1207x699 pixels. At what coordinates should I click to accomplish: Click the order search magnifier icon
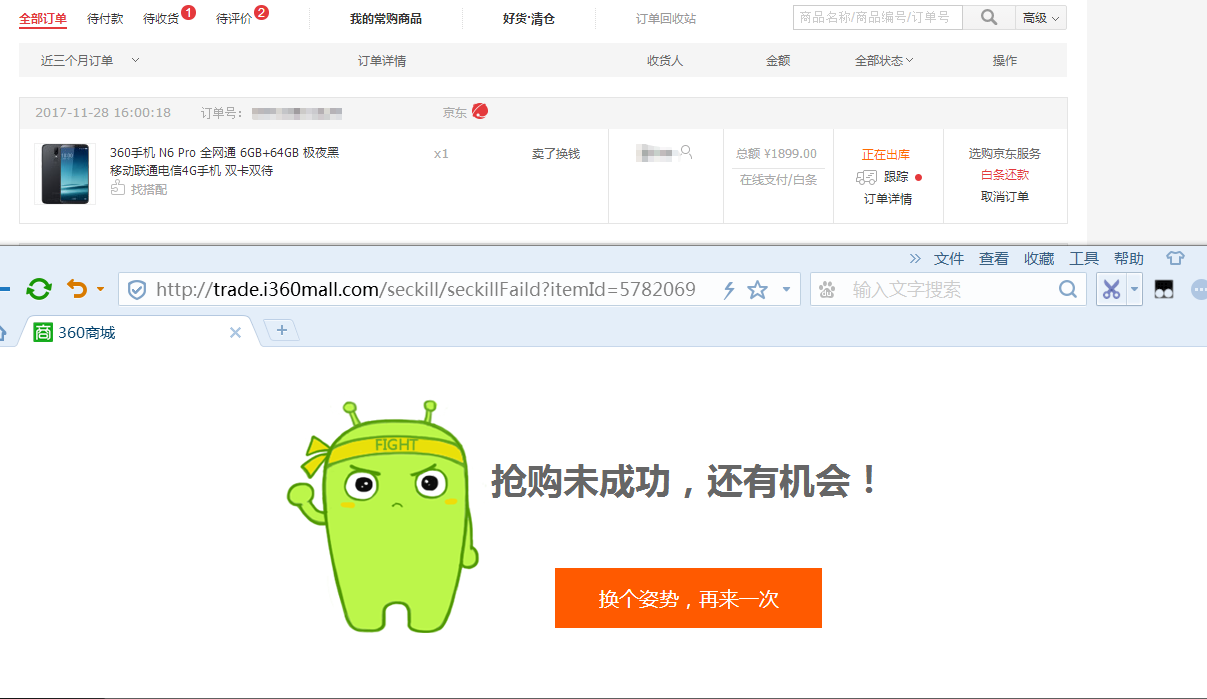tap(988, 18)
